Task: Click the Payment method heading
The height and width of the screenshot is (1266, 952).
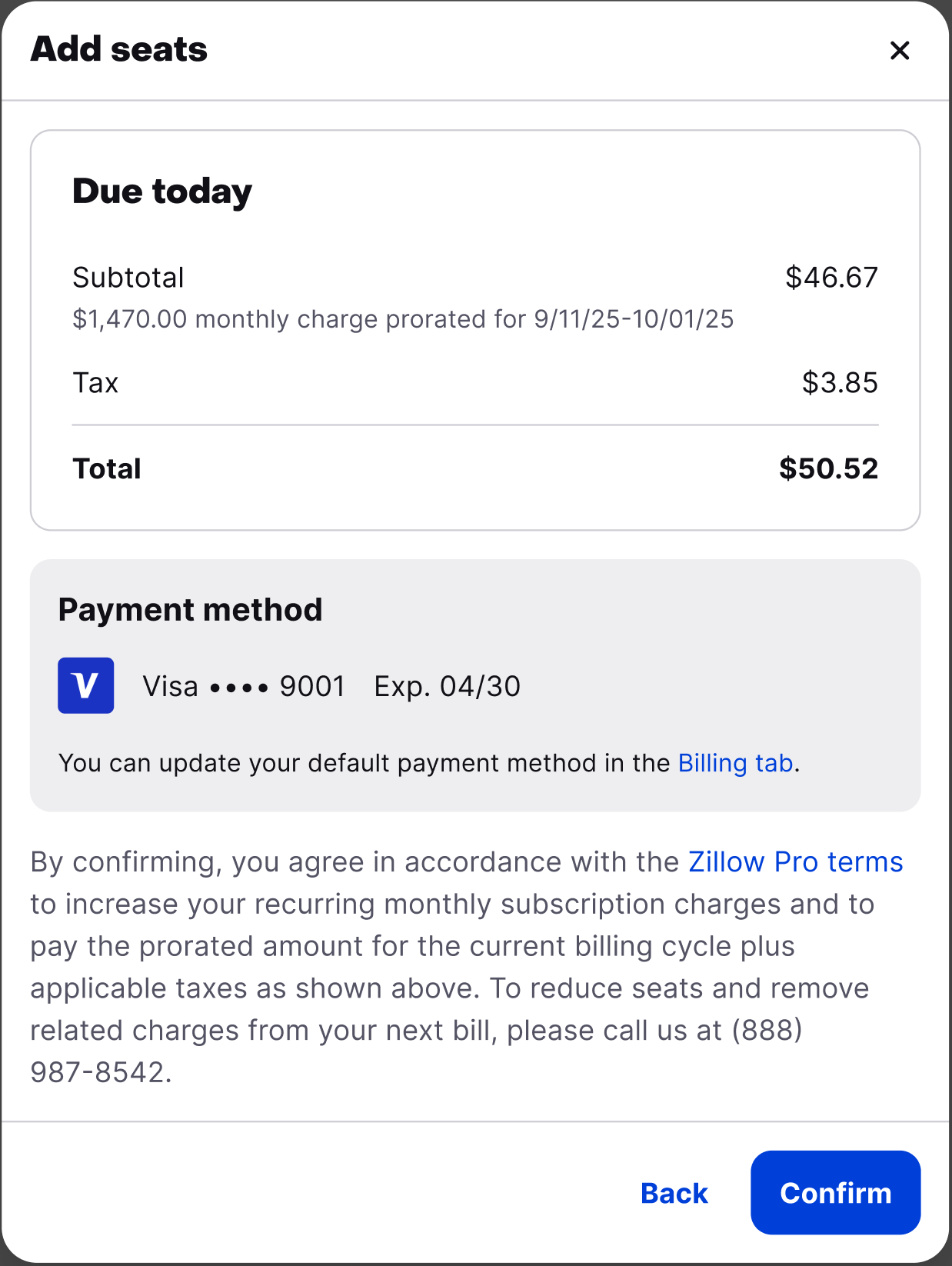Action: 190,610
